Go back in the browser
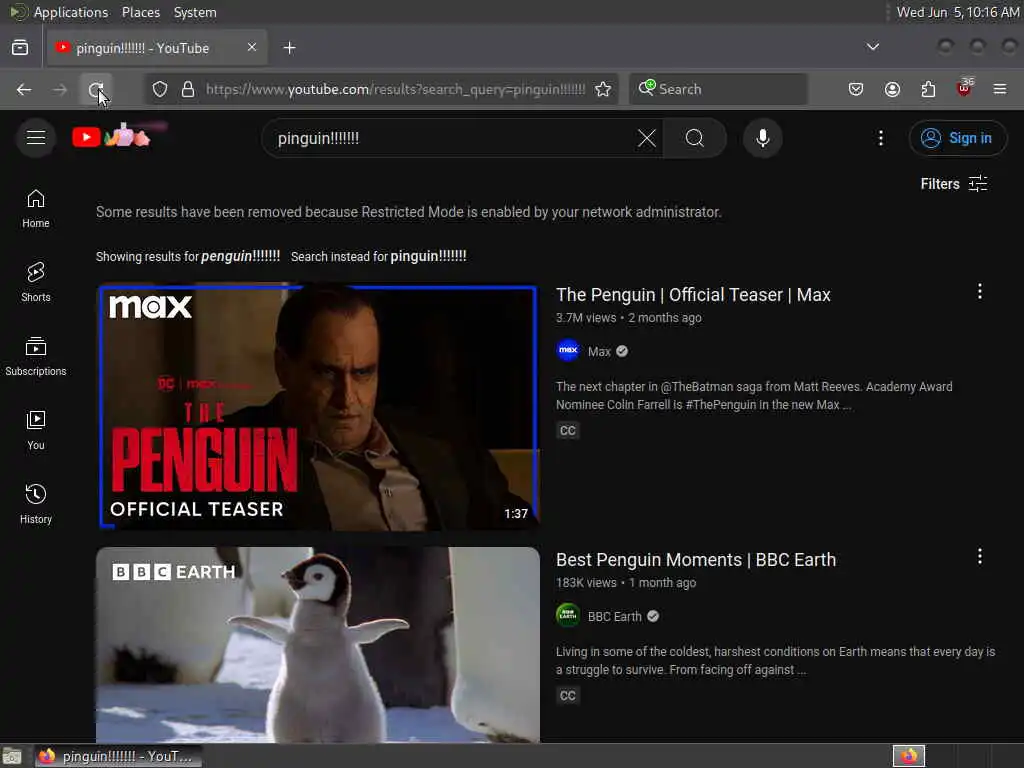1024x768 pixels. [x=24, y=89]
